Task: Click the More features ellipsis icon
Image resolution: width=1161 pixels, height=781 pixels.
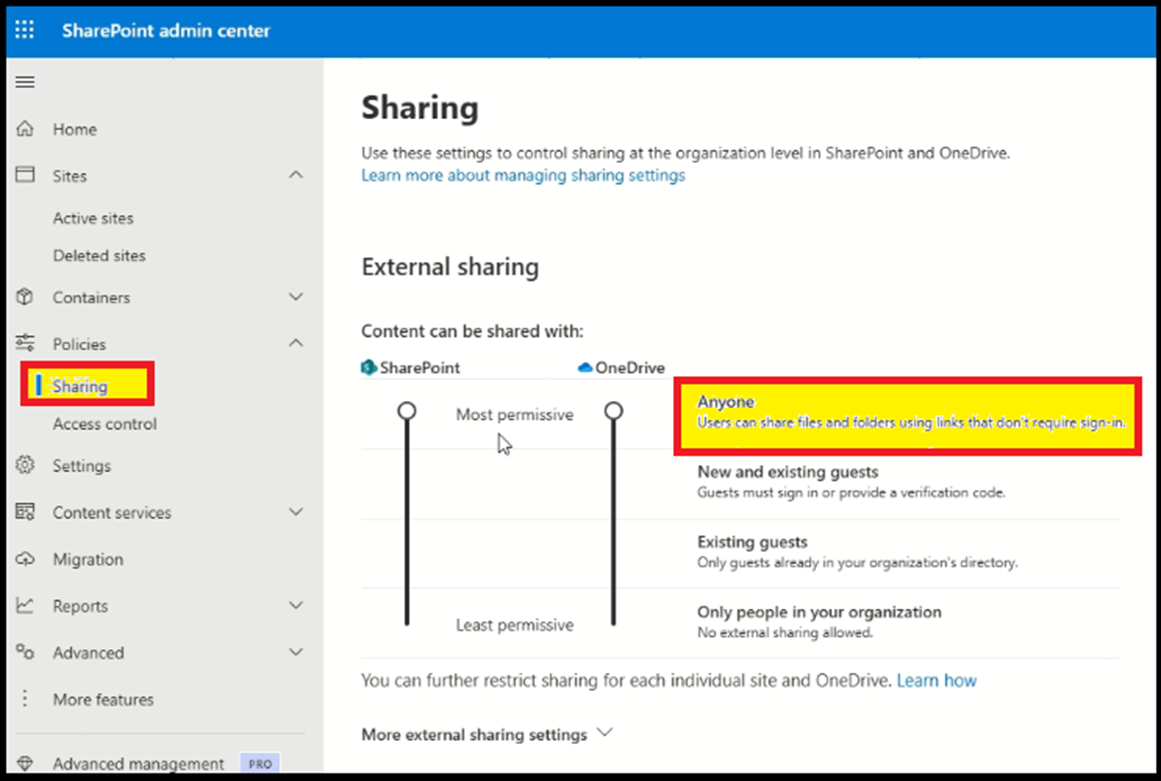Action: (25, 699)
